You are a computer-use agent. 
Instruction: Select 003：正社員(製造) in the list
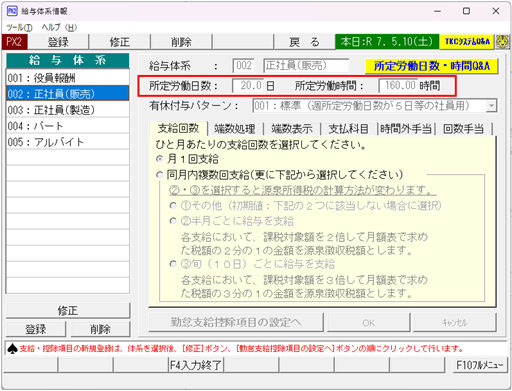[x=68, y=110]
